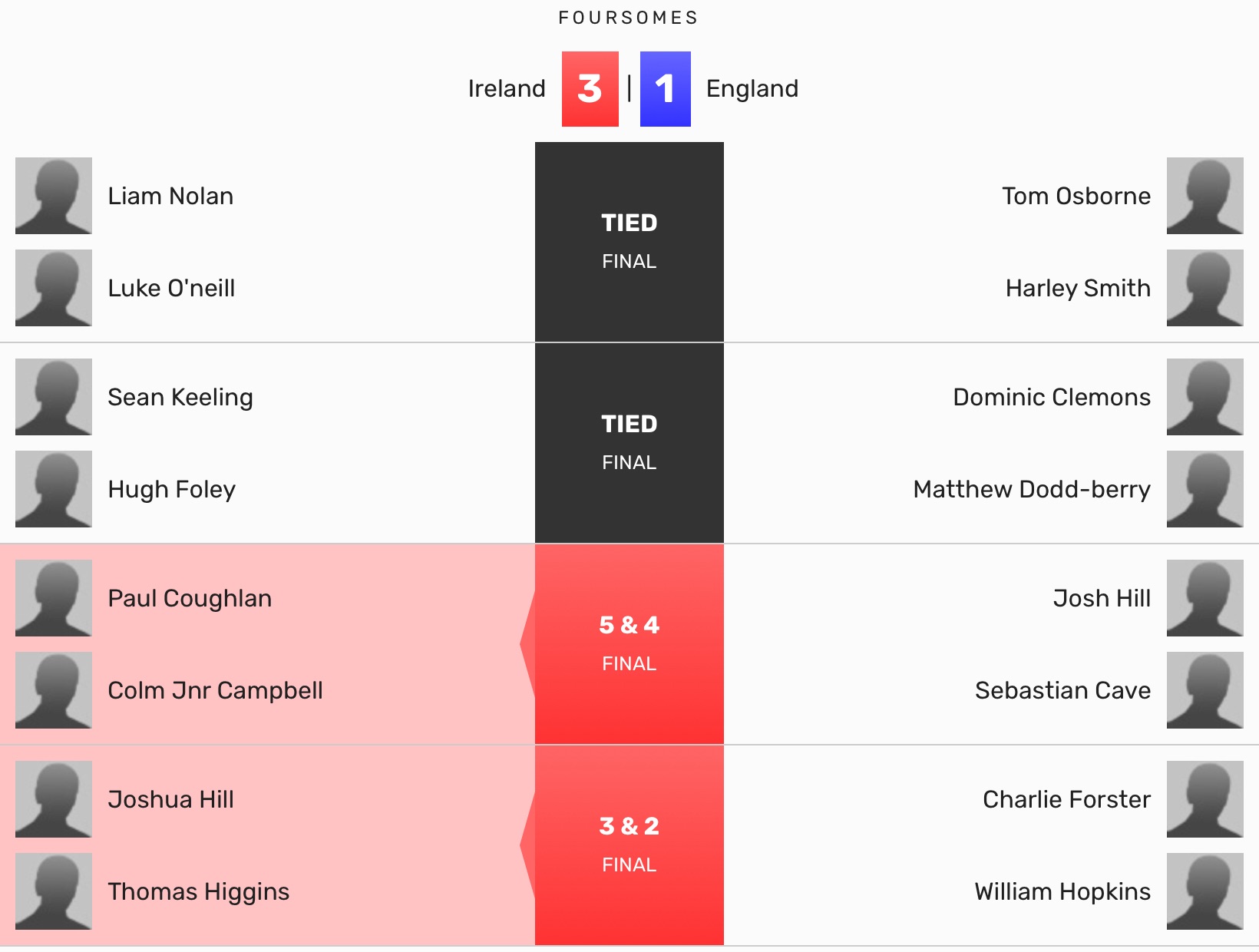This screenshot has height=952, width=1259.
Task: Open the 5 & 4 FINAL match result
Action: click(629, 643)
